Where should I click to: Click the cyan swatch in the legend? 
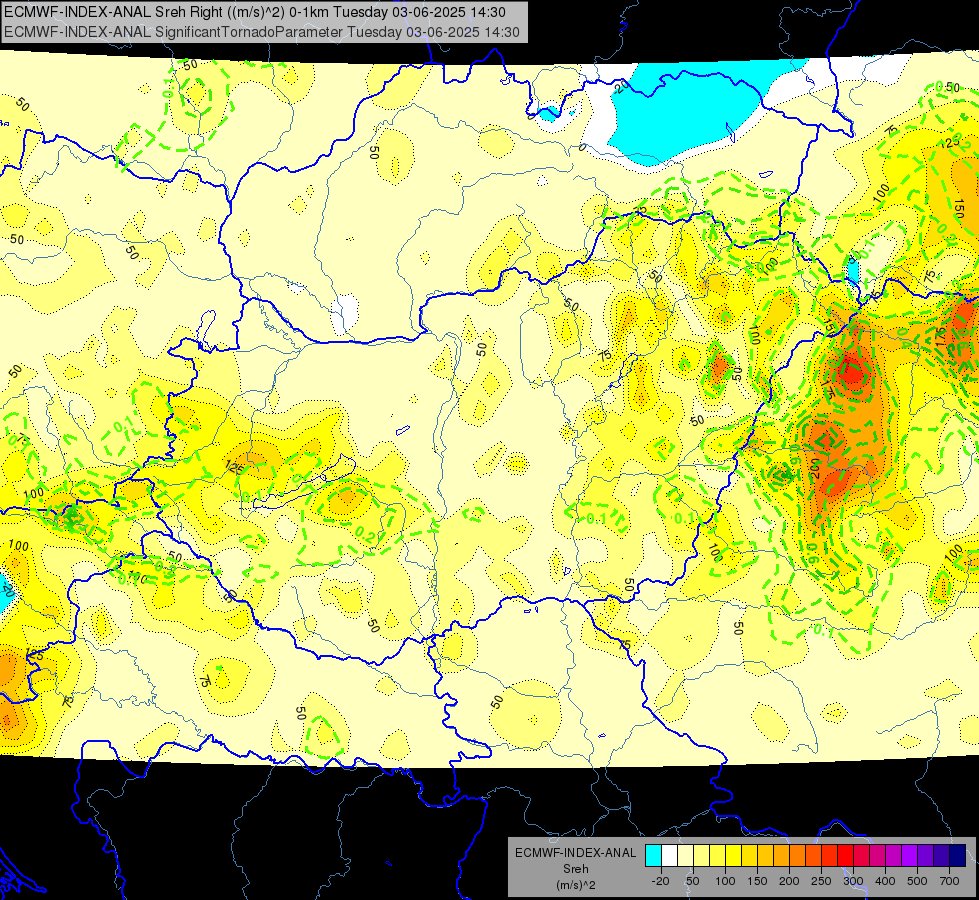654,855
